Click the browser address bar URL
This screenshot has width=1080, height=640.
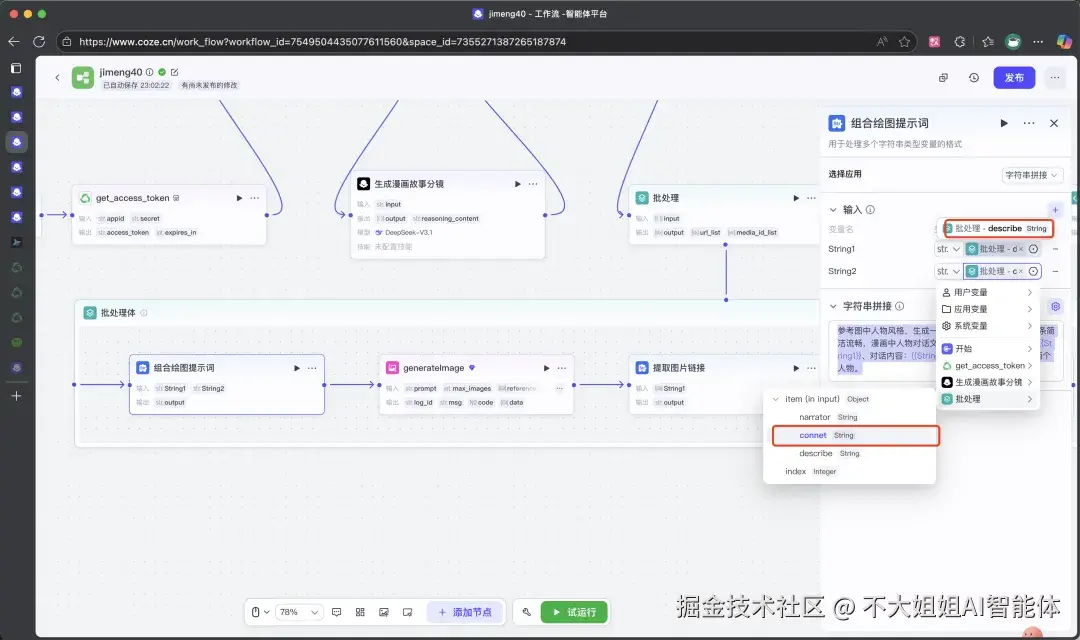322,42
